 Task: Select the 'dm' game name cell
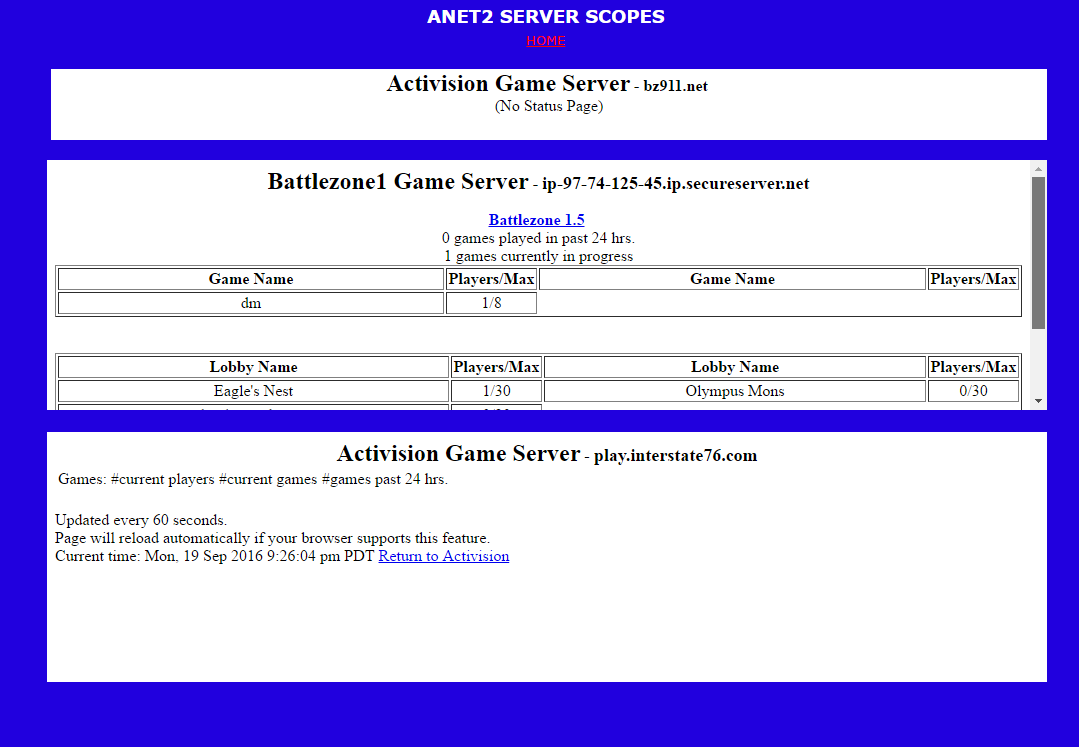251,303
